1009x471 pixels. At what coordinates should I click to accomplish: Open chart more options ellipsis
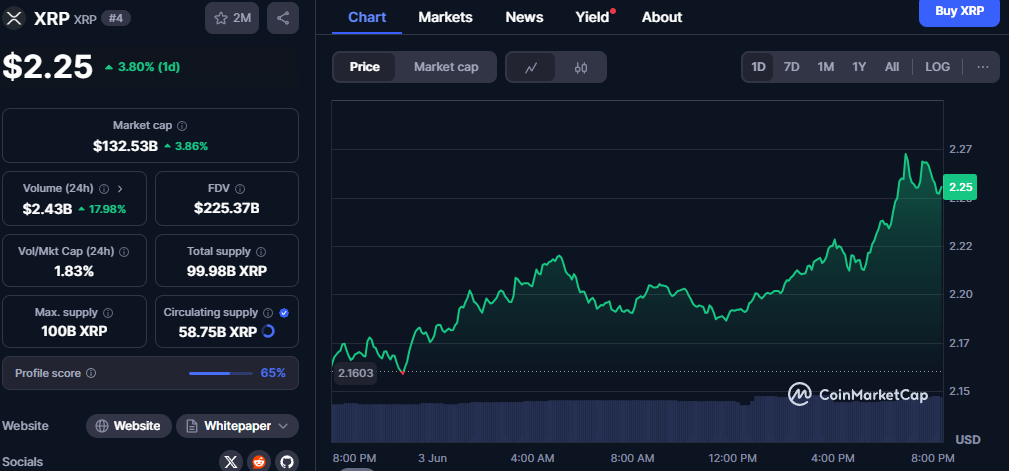point(983,67)
